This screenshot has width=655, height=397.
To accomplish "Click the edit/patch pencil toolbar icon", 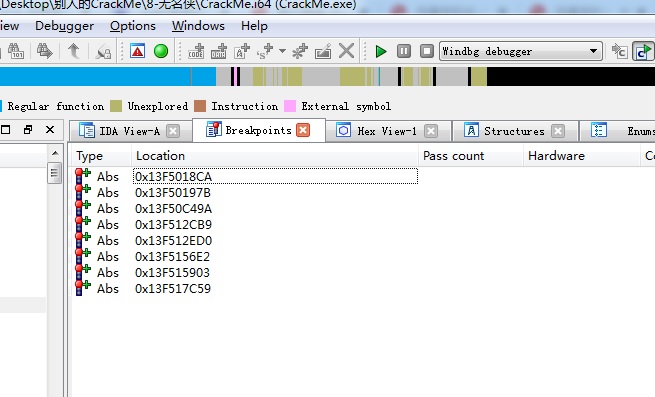I will 323,51.
